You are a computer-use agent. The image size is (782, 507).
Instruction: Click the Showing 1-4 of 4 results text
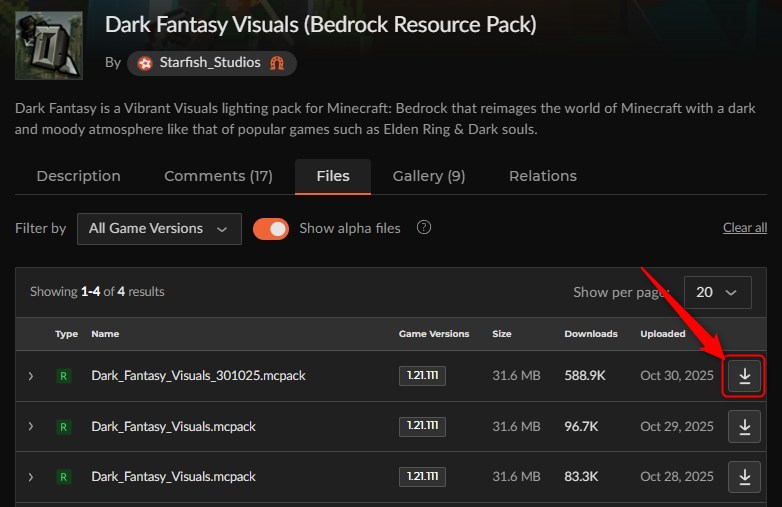pyautogui.click(x=97, y=292)
